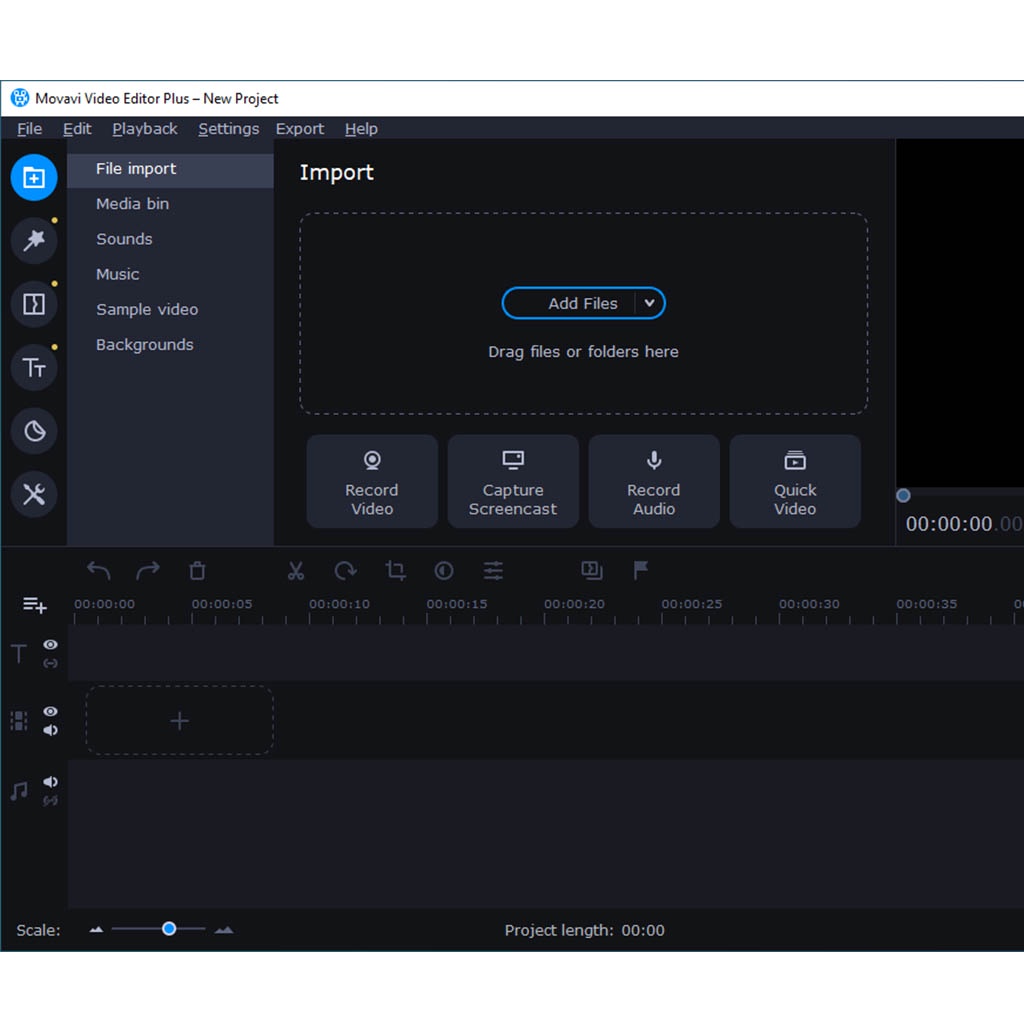Select Sample video in import list
1024x1024 pixels.
pyautogui.click(x=147, y=309)
